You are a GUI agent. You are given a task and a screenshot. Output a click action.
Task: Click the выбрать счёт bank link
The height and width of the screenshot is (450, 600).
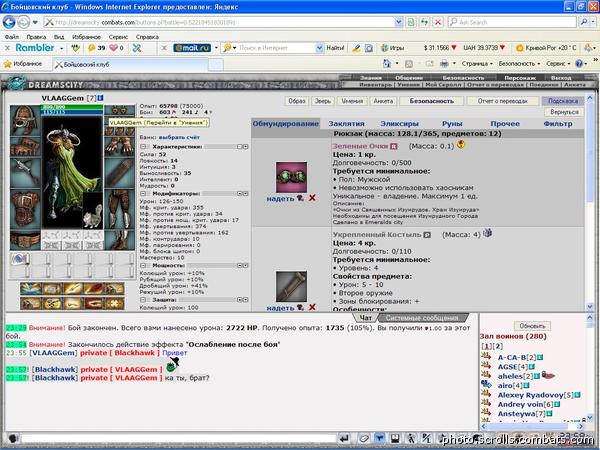click(x=179, y=137)
